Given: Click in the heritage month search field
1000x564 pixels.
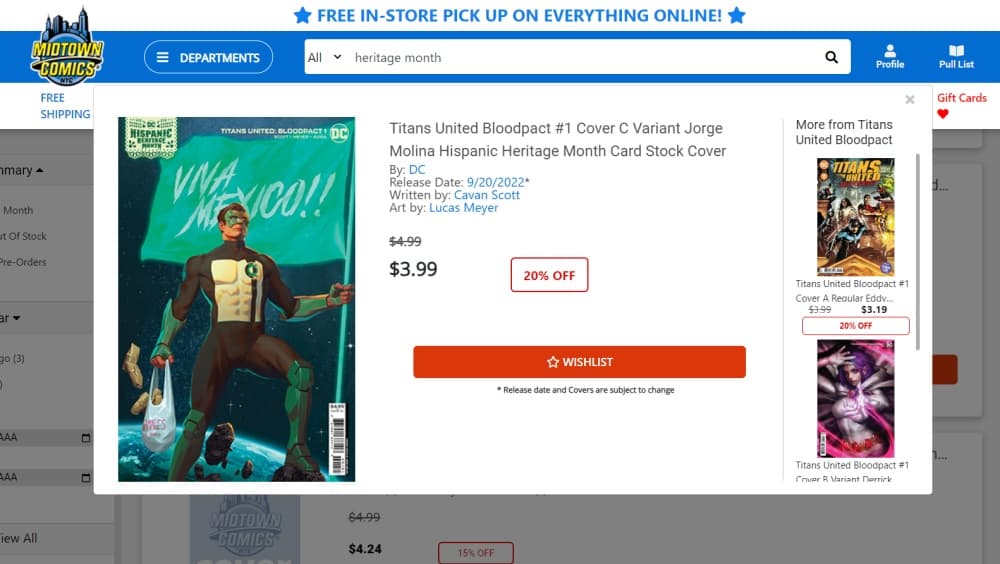Looking at the screenshot, I should (580, 57).
